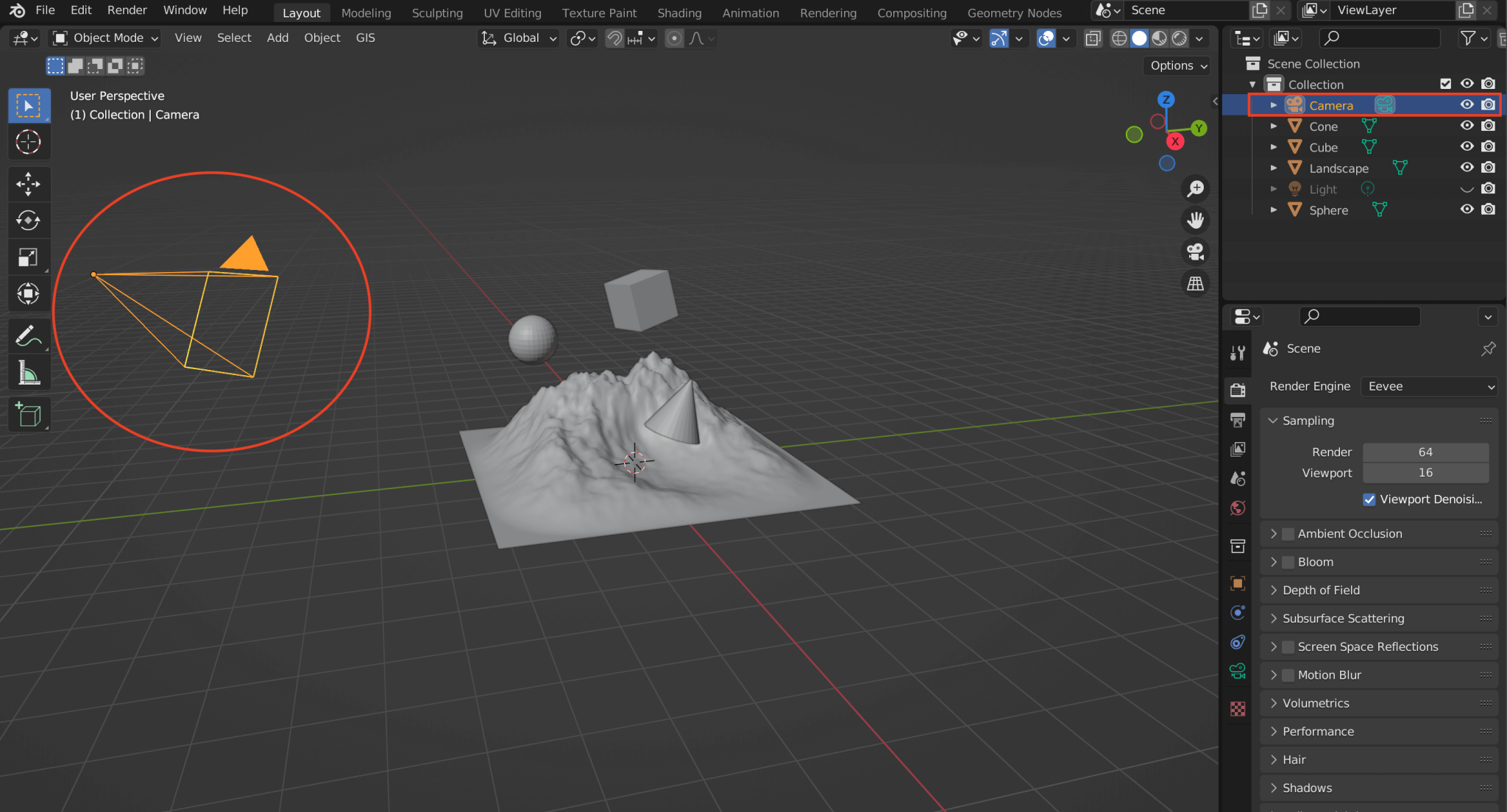Open the Global transform orientation selector
Screen dimensions: 1507x812
pyautogui.click(x=518, y=38)
